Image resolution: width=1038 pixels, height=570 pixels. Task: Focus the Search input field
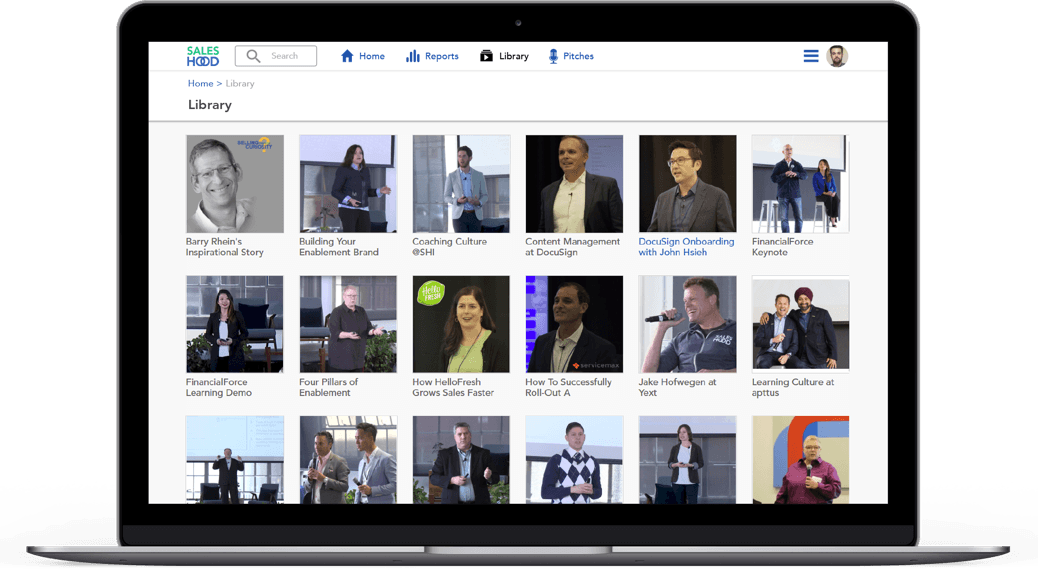[276, 56]
